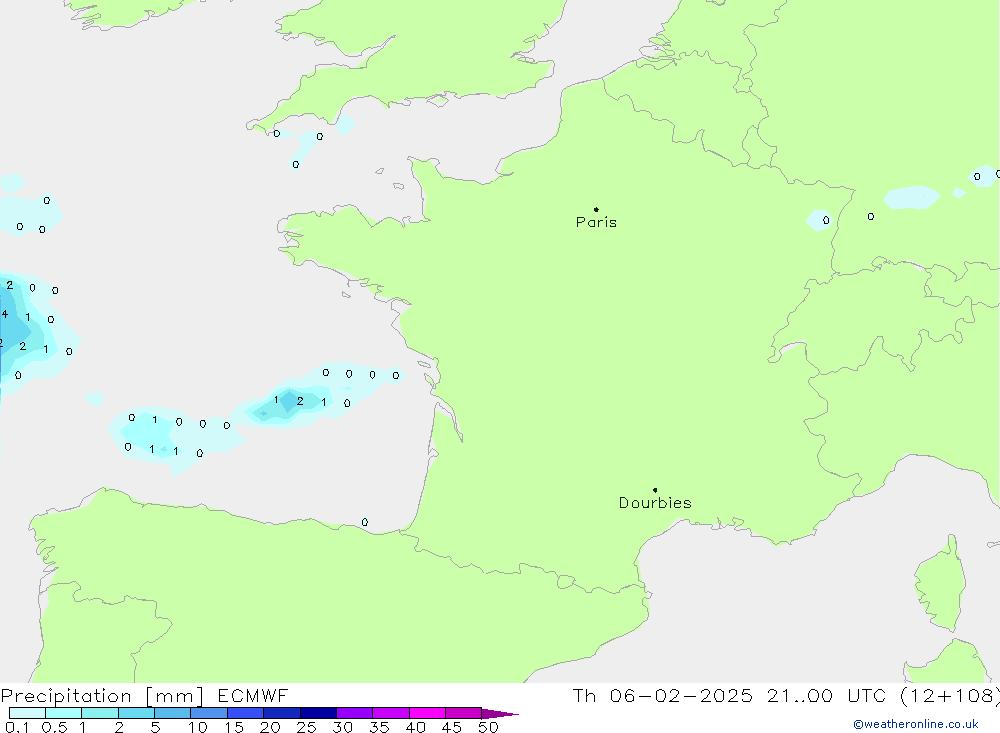Click the legend scale value '25'
The width and height of the screenshot is (1000, 733).
[x=306, y=727]
